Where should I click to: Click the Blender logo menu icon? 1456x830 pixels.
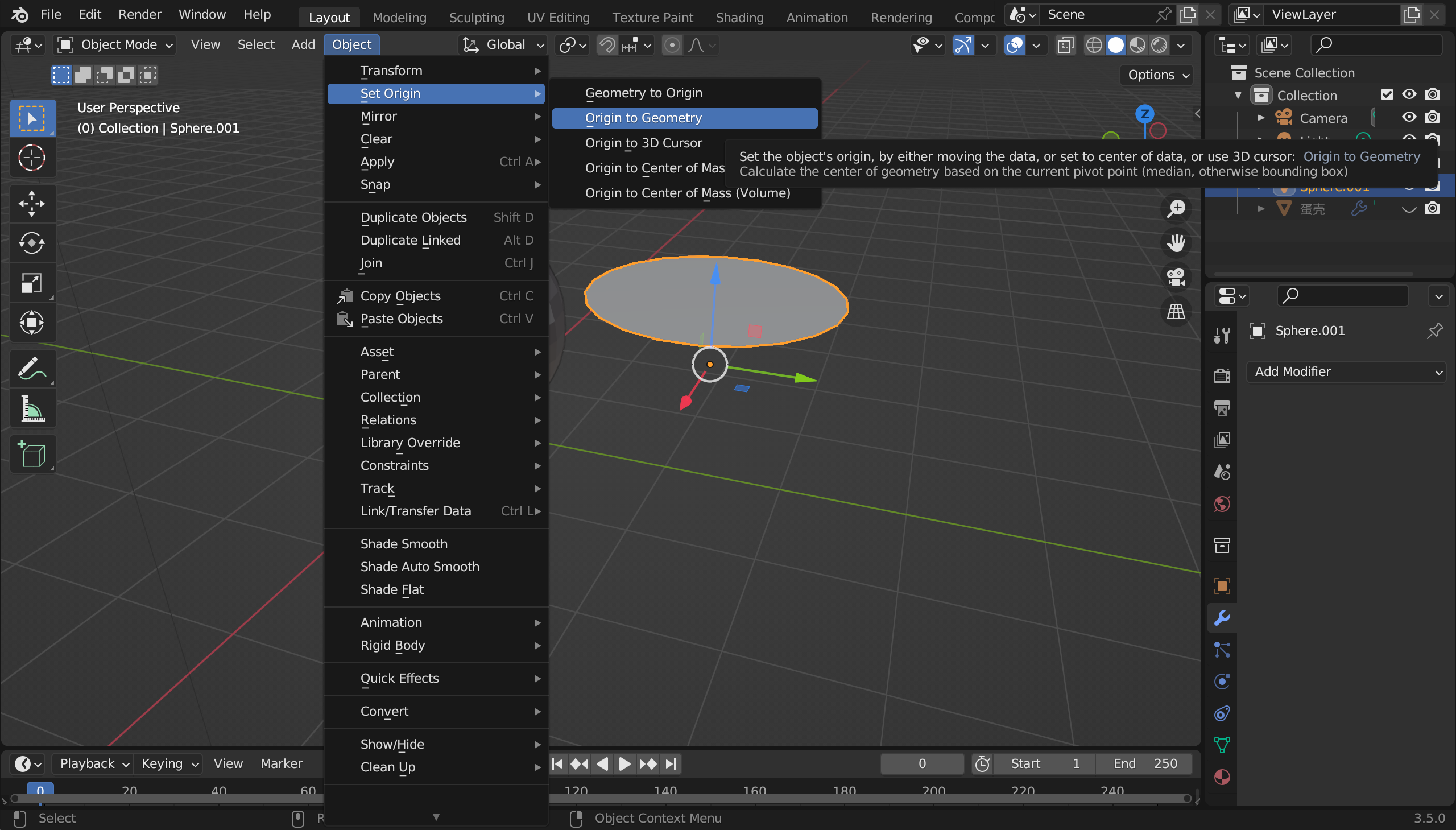(x=20, y=14)
